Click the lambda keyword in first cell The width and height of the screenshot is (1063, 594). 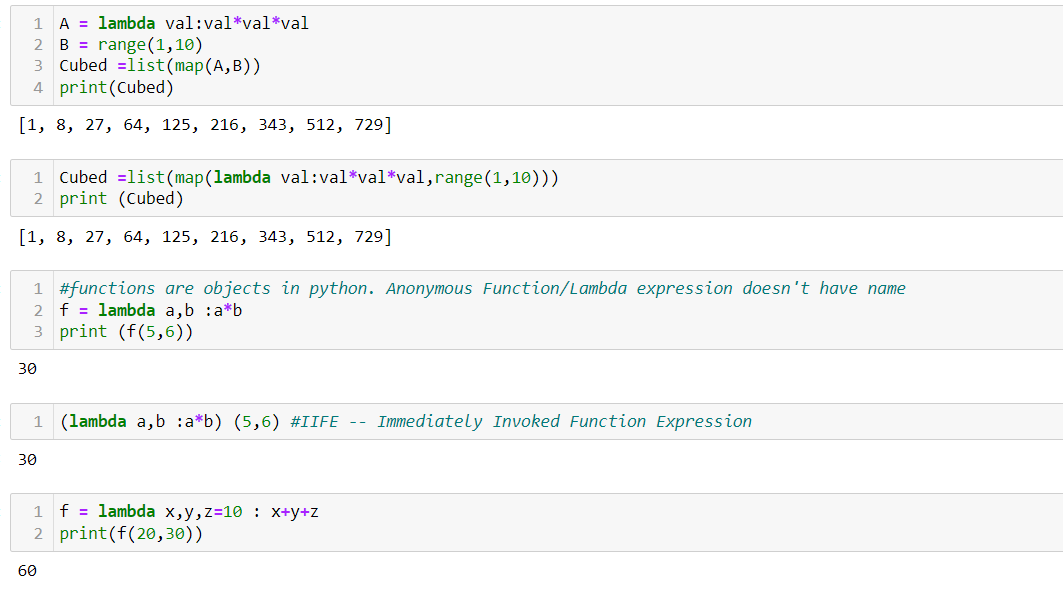[x=126, y=23]
